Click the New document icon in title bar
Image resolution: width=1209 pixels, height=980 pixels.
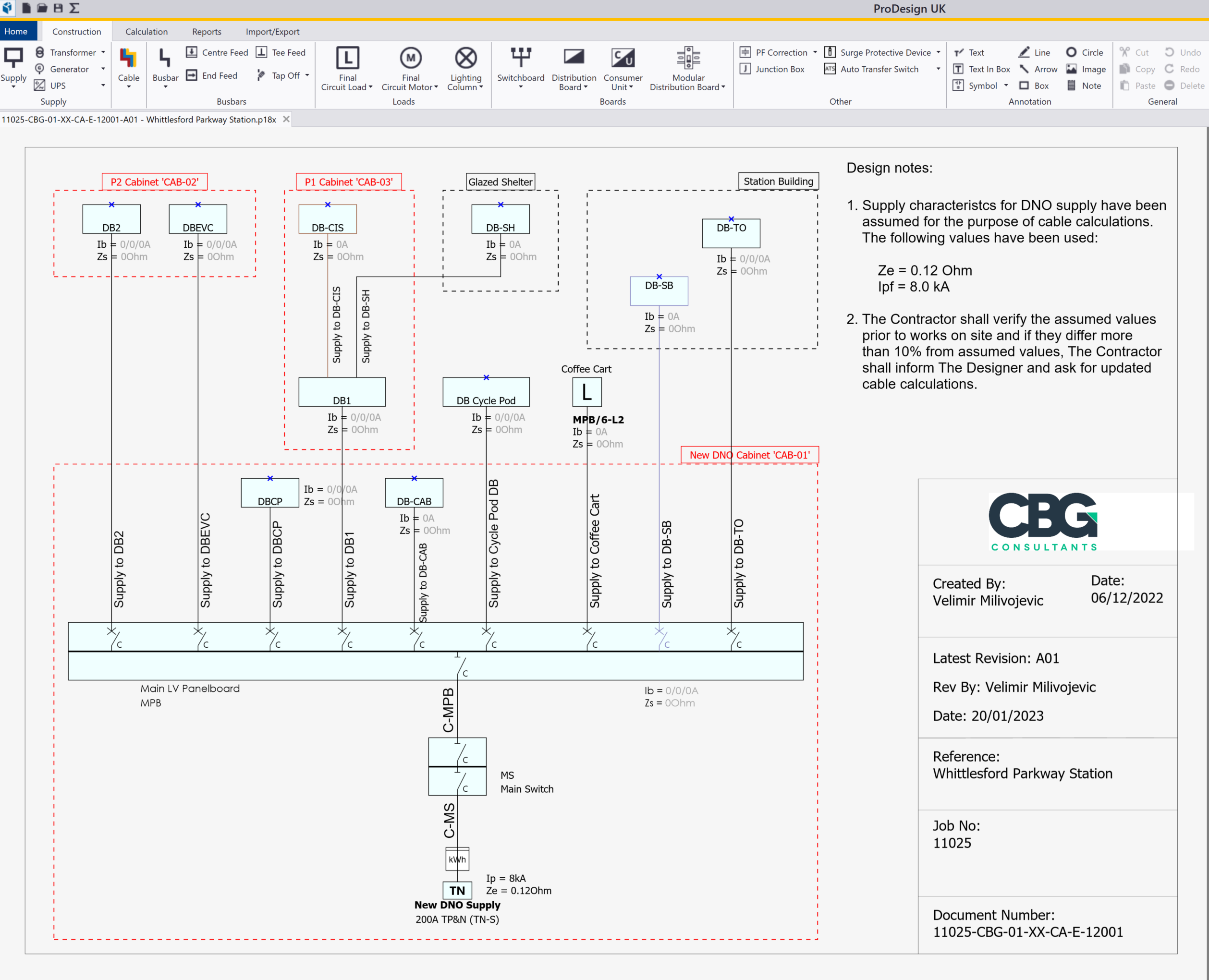26,8
